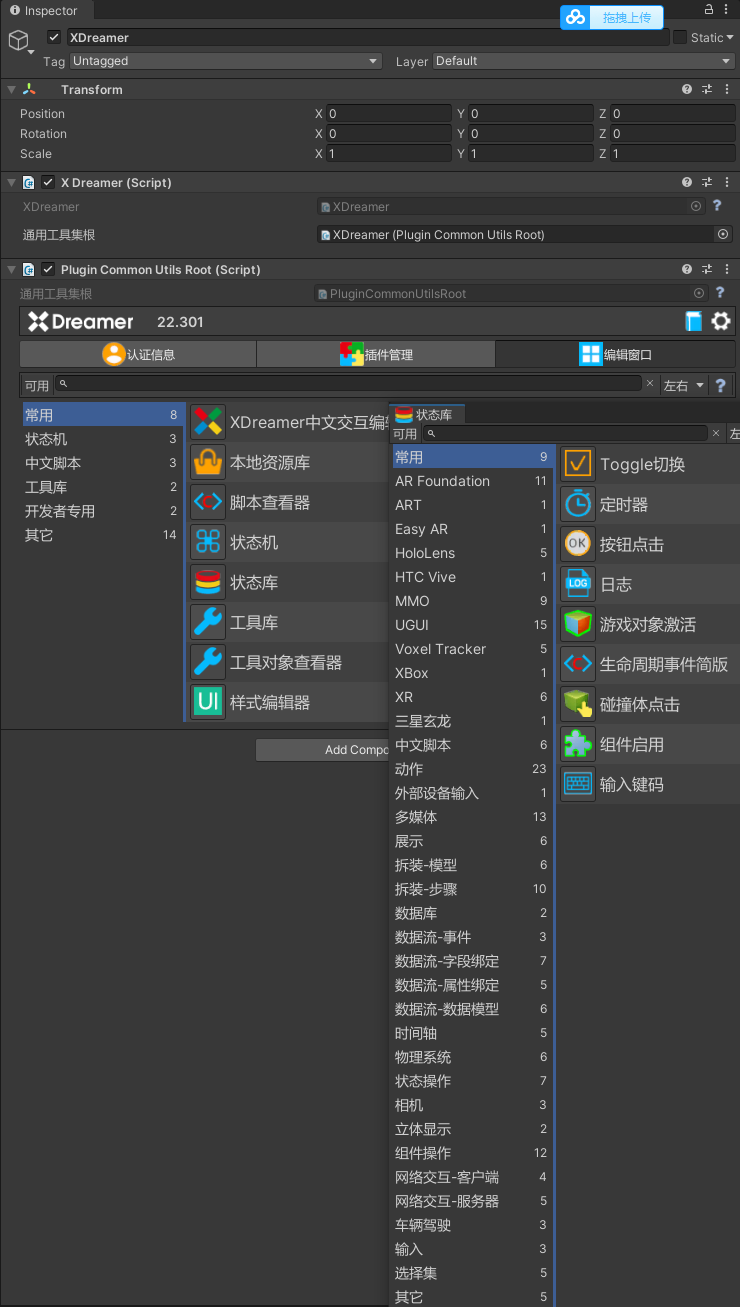Select AR Foundation category
740x1307 pixels.
point(472,481)
